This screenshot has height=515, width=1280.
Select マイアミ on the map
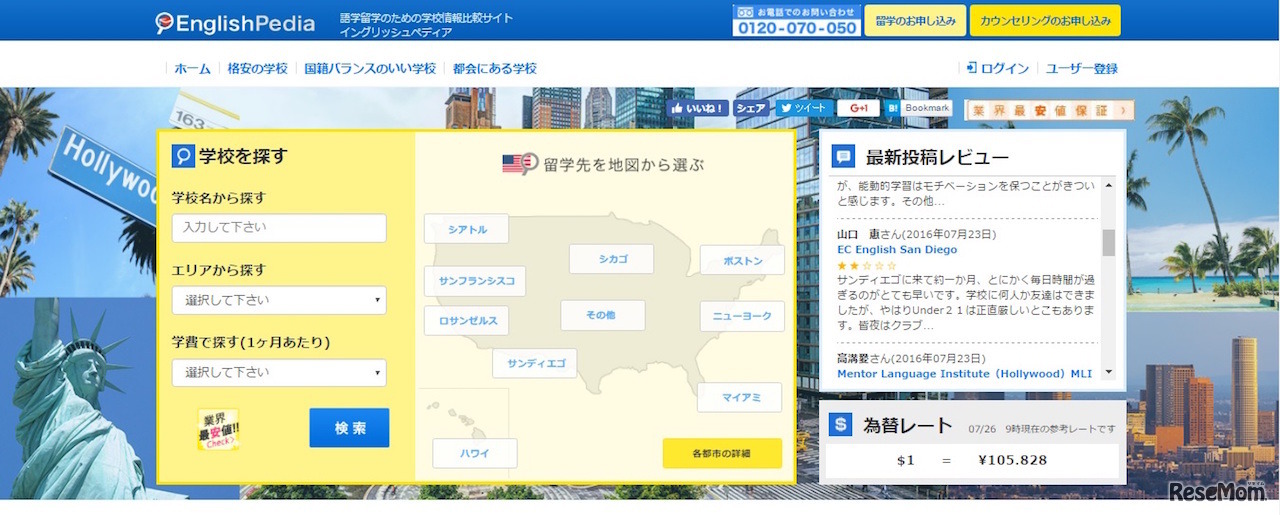pyautogui.click(x=740, y=397)
